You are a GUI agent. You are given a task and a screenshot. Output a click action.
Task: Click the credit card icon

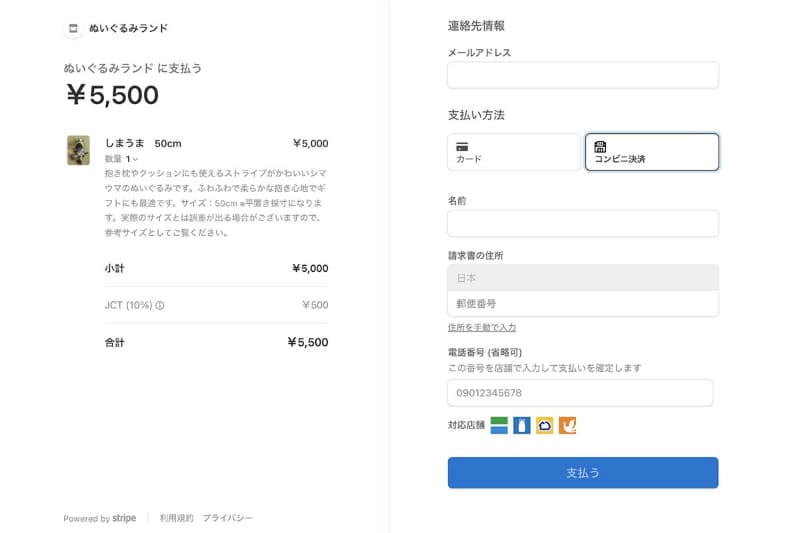(x=462, y=145)
